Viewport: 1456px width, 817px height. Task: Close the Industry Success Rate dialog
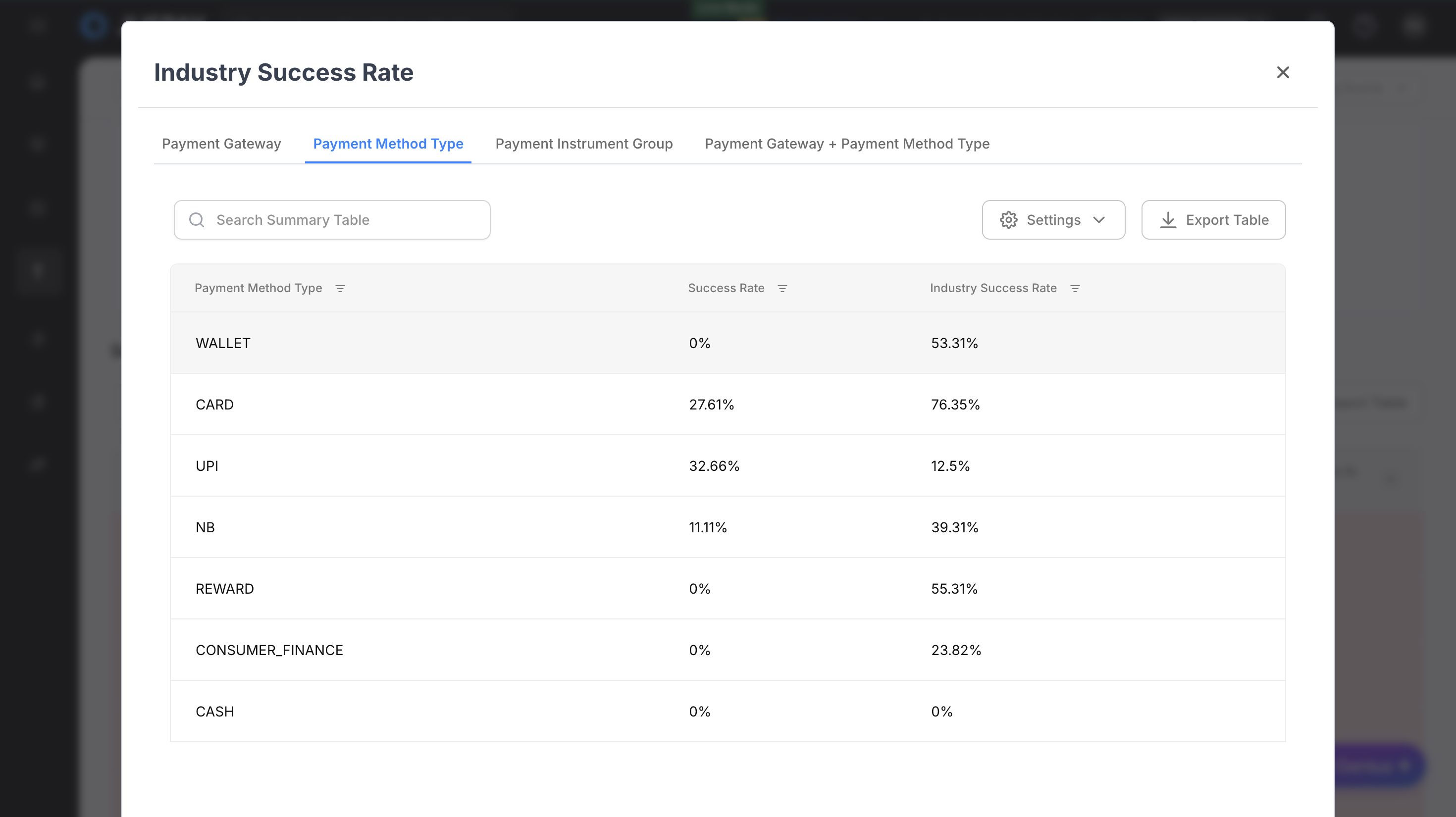pos(1283,72)
